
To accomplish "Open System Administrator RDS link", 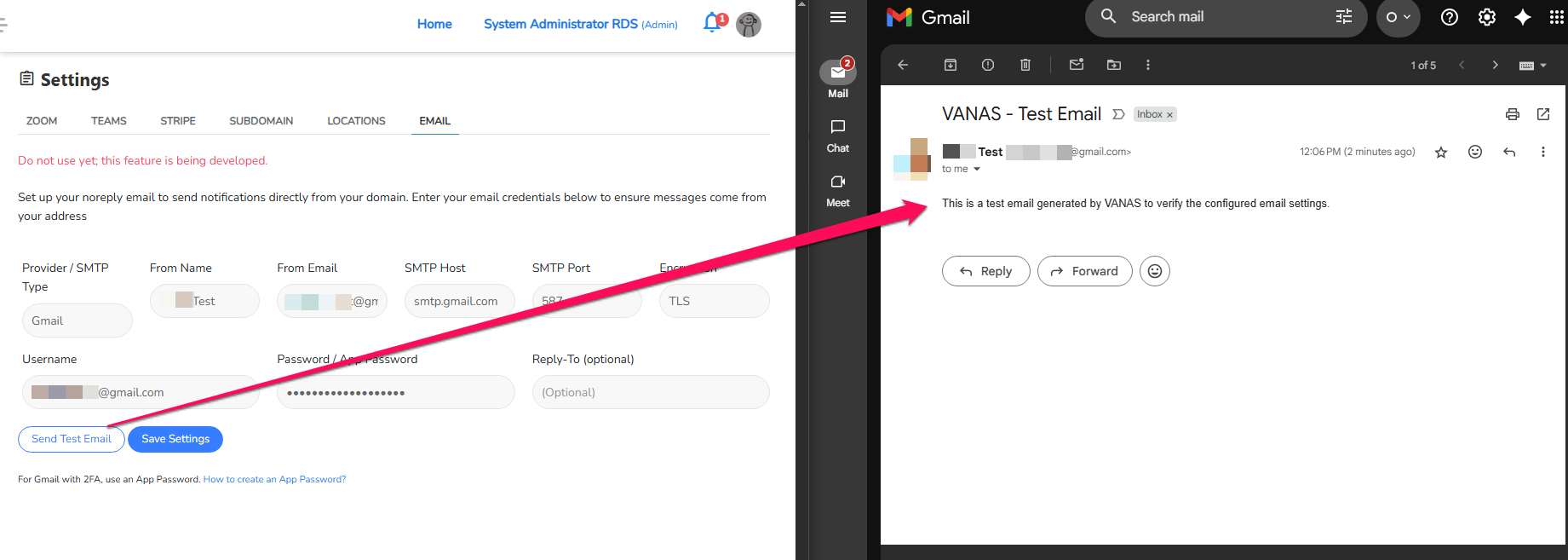I will click(581, 24).
